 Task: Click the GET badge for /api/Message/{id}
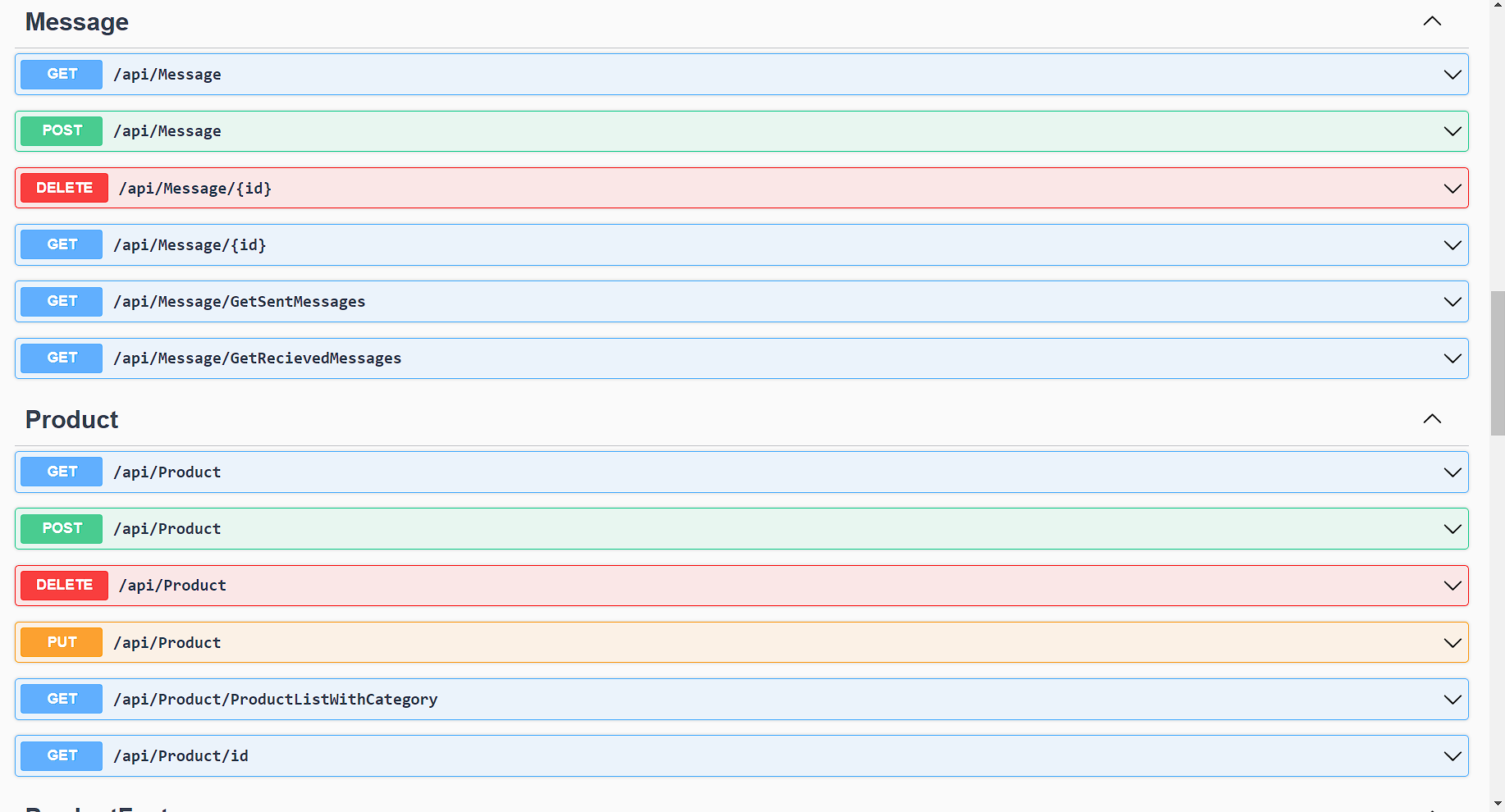(x=62, y=244)
